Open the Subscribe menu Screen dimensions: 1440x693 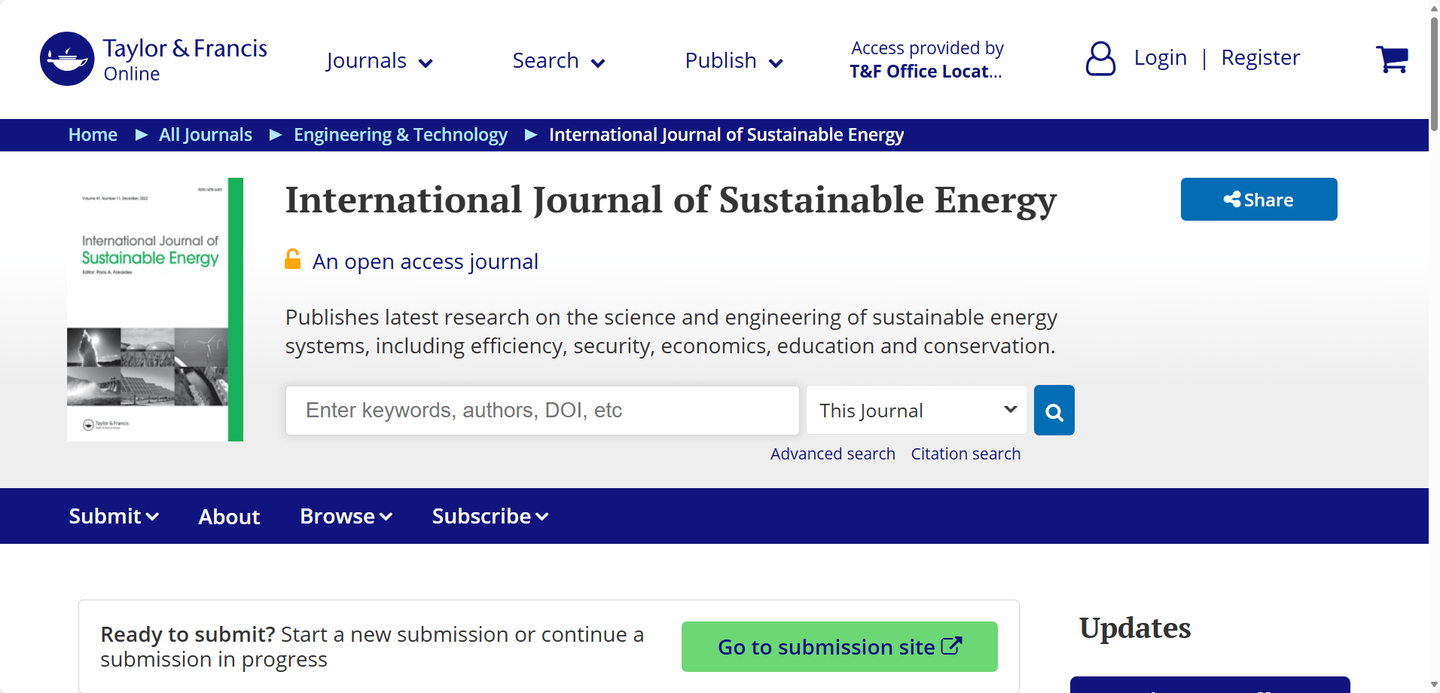[489, 516]
